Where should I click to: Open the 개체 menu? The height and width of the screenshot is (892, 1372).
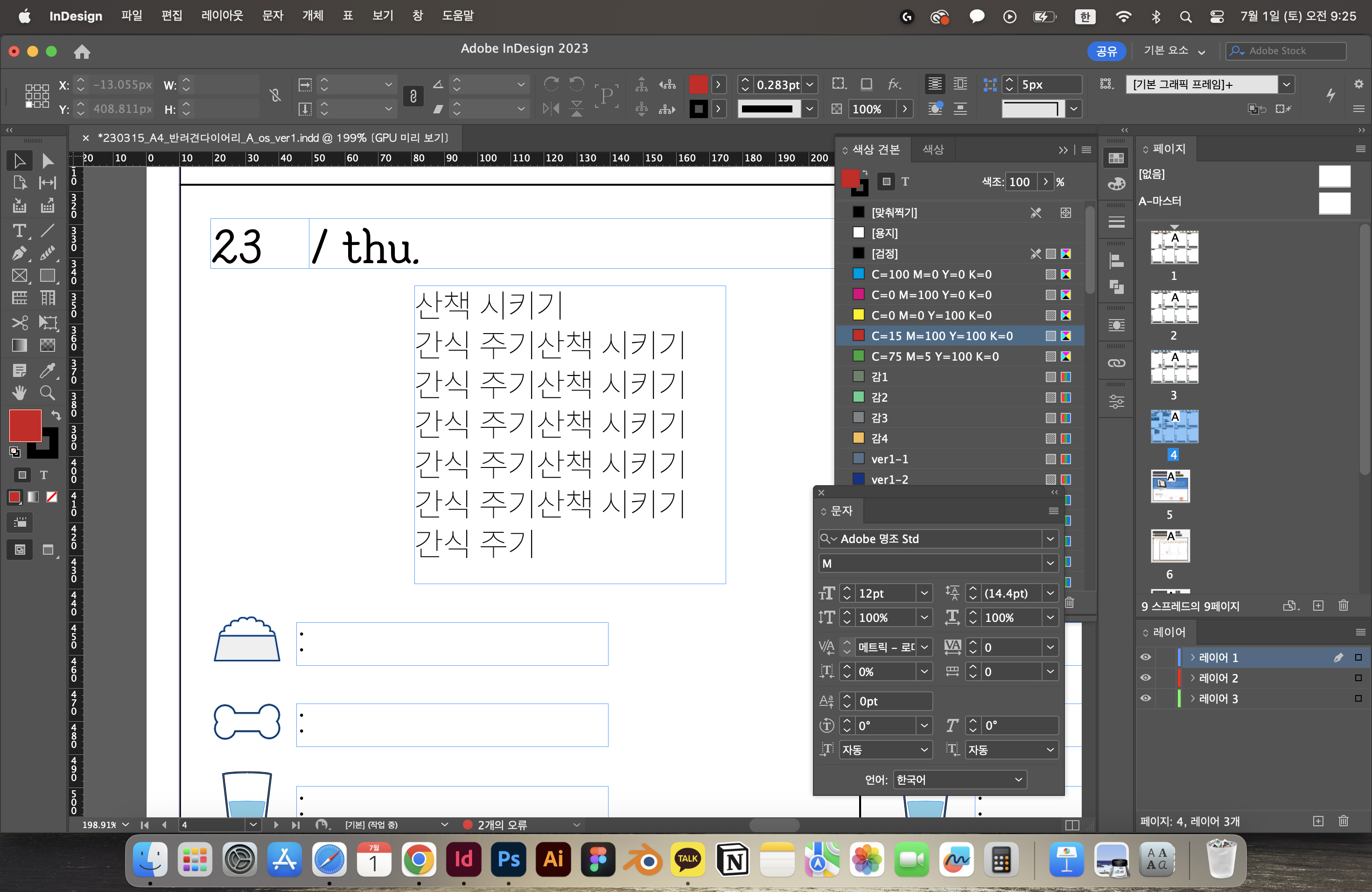[313, 16]
